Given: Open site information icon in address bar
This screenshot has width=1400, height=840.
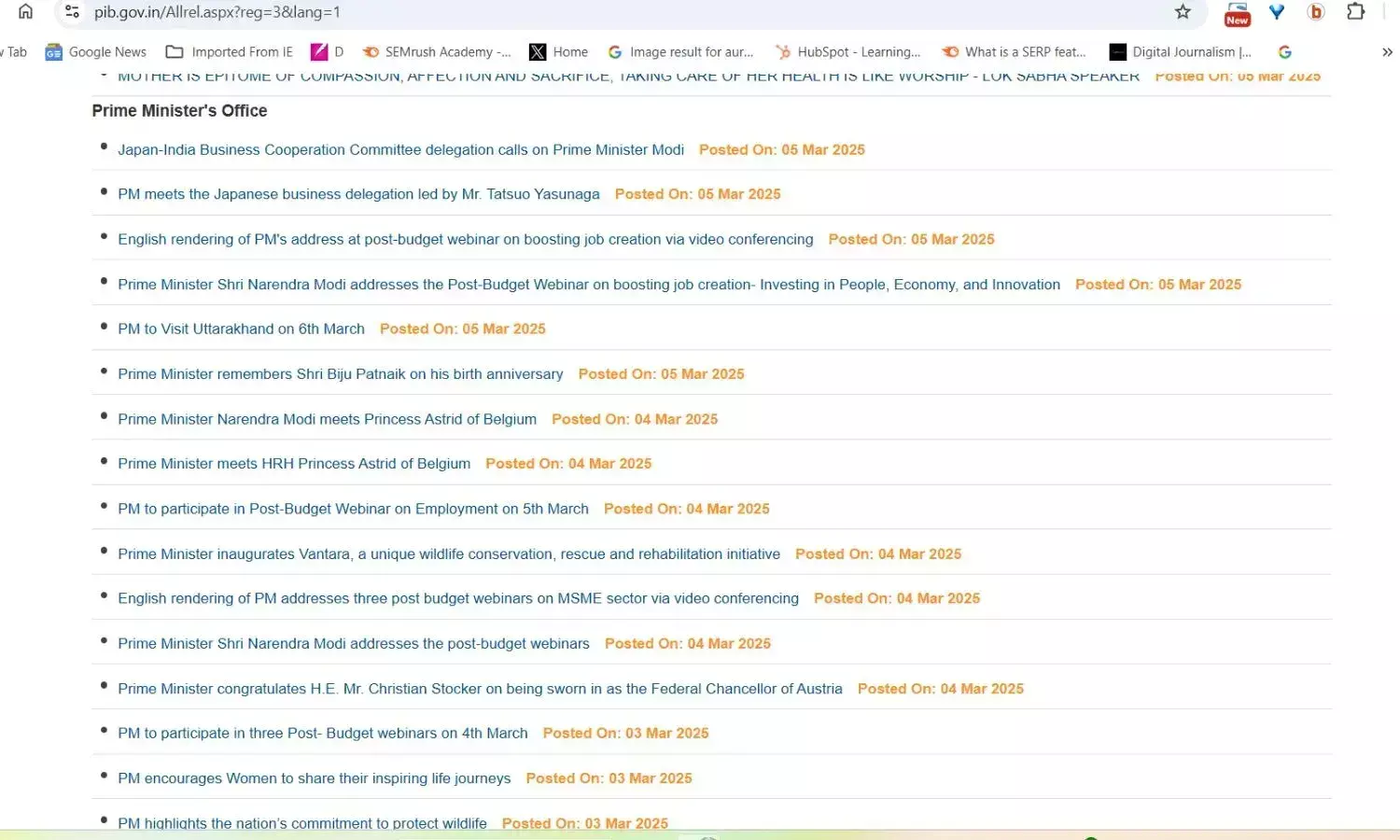Looking at the screenshot, I should pos(72,12).
